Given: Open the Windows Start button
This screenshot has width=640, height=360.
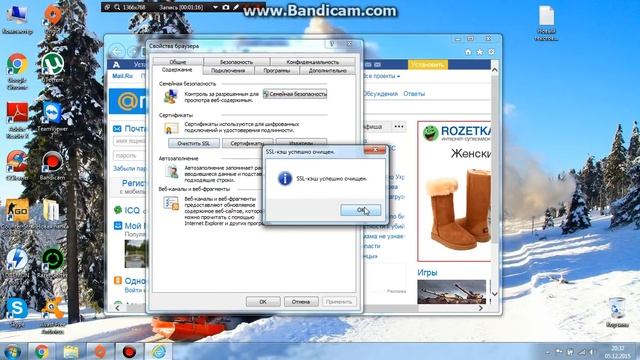Looking at the screenshot, I should coord(12,351).
